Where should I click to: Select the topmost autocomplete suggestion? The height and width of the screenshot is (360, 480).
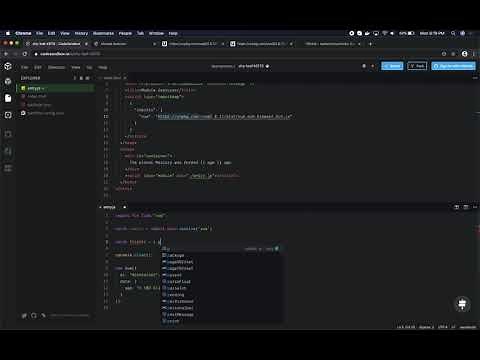[x=222, y=249]
